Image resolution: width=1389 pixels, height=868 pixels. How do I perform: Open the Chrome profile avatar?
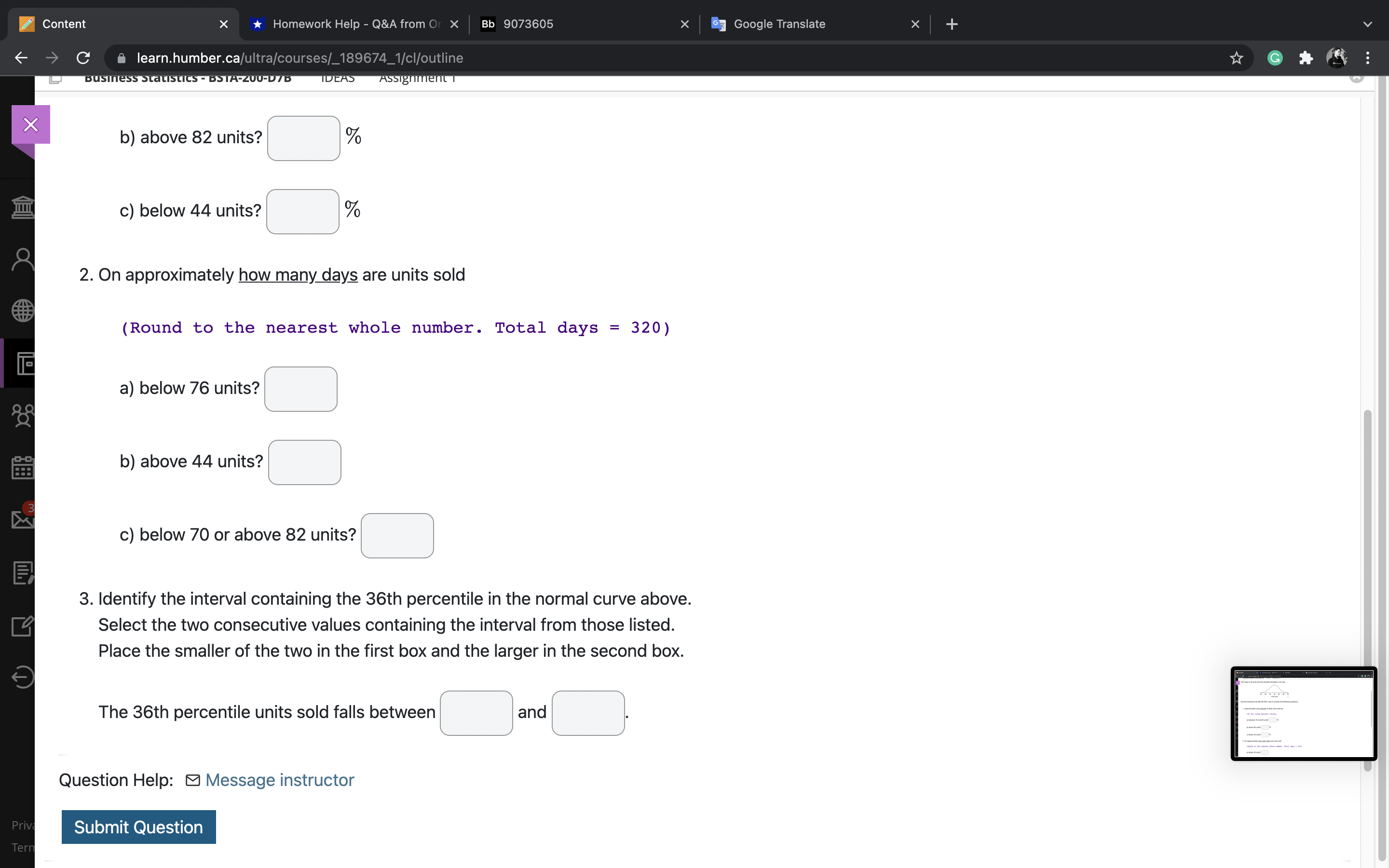(1337, 58)
